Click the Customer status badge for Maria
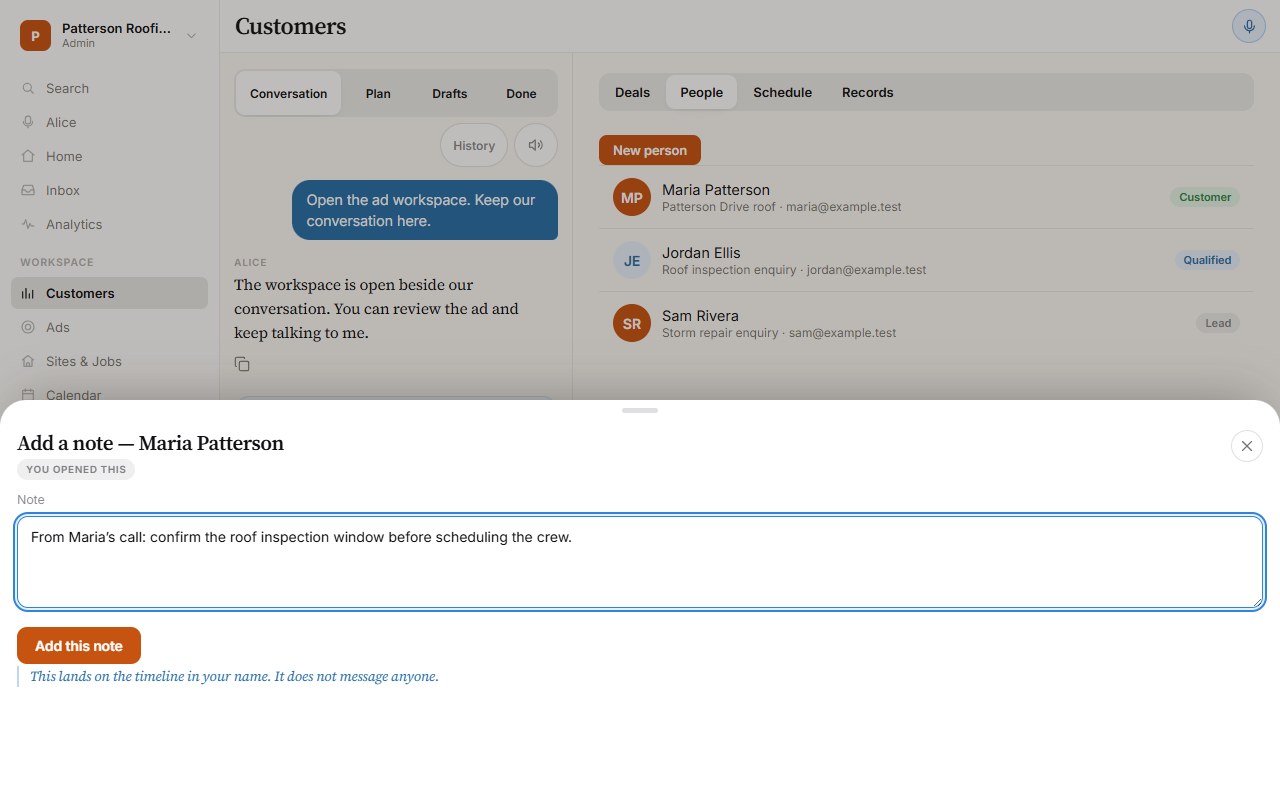This screenshot has height=800, width=1280. (1205, 197)
